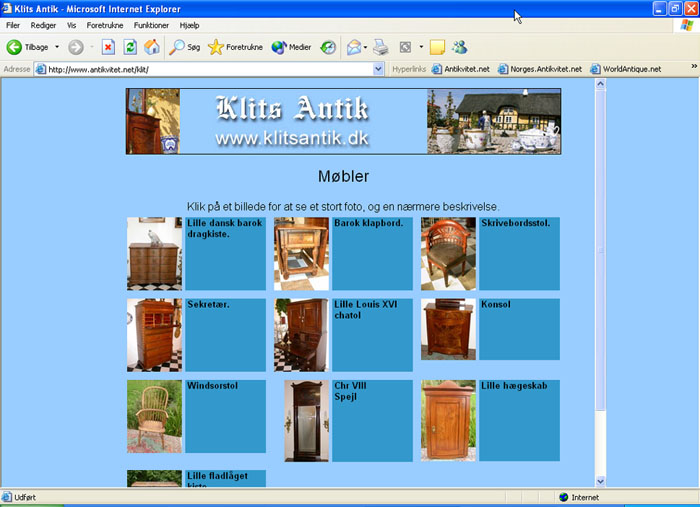Viewport: 700px width, 507px height.
Task: Refresh the page with the reload icon
Action: (130, 47)
